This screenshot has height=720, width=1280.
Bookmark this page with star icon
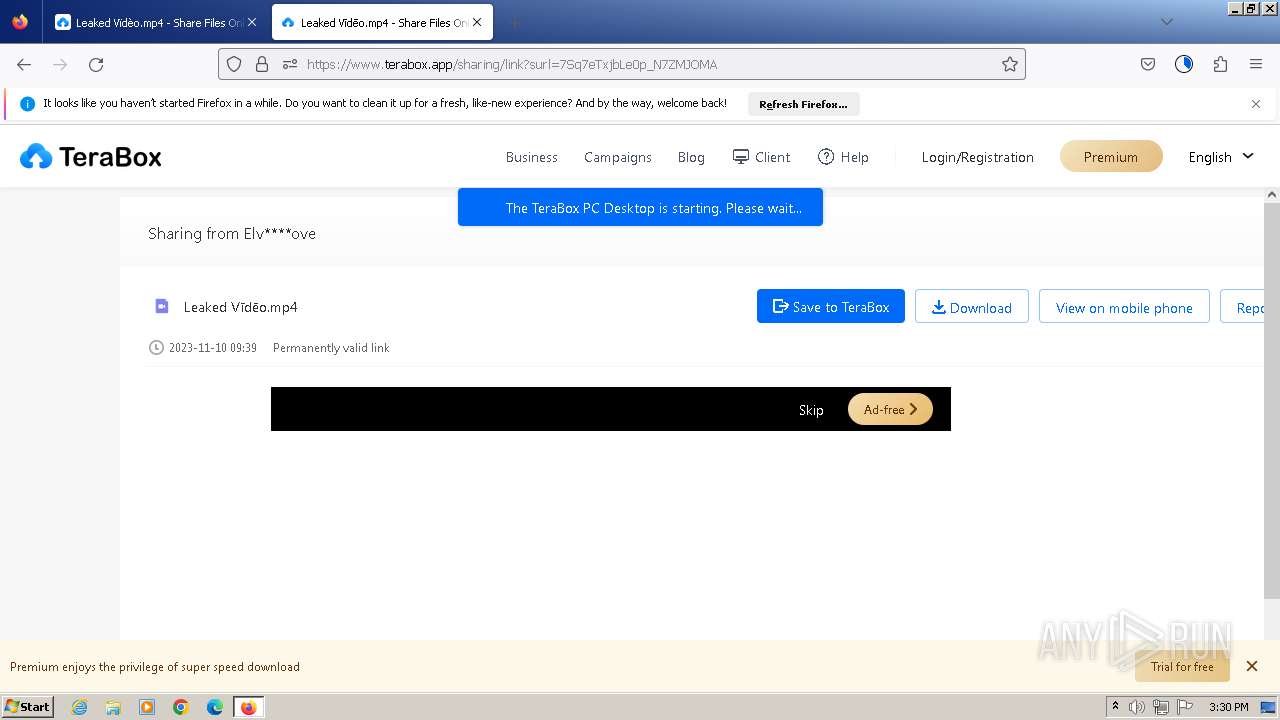click(x=1010, y=64)
